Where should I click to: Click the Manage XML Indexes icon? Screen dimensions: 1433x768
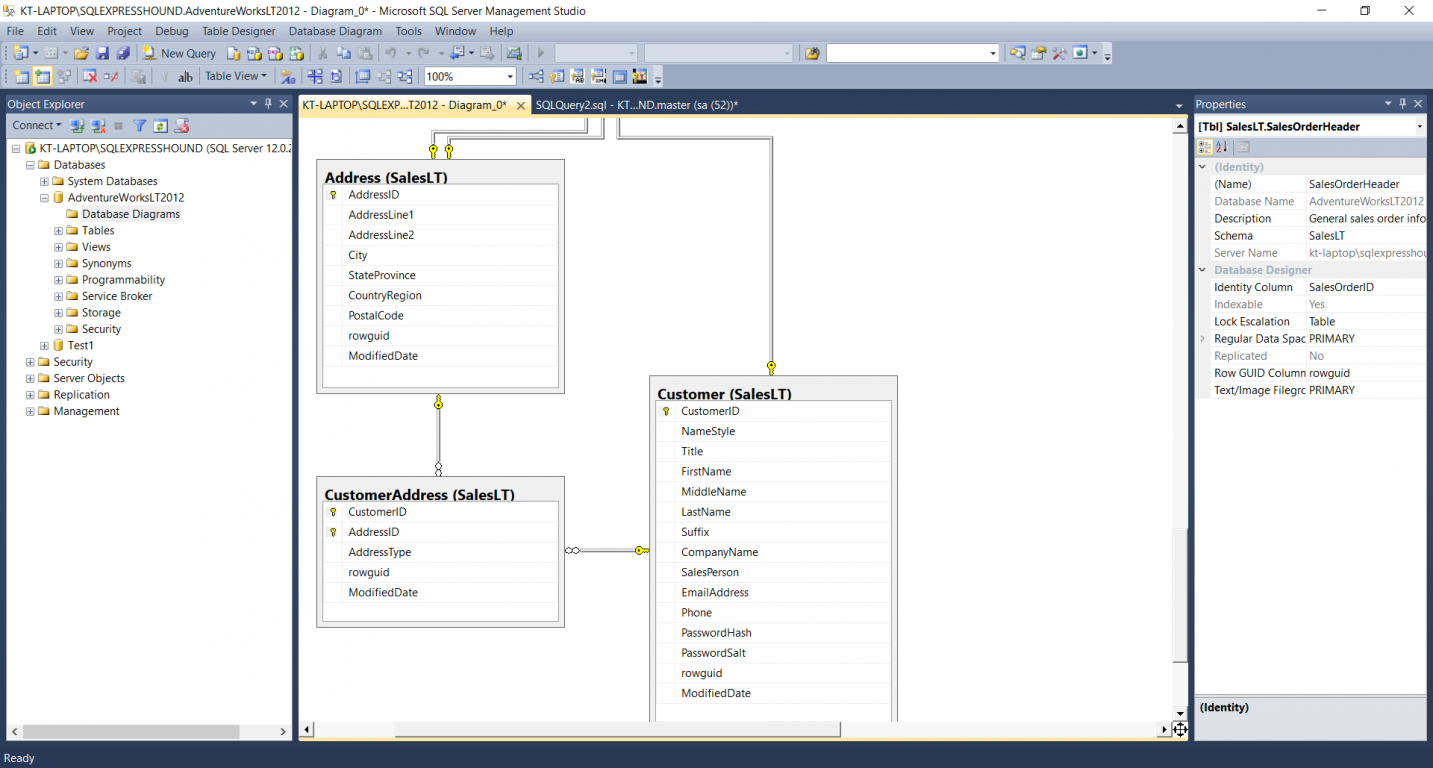tap(599, 76)
